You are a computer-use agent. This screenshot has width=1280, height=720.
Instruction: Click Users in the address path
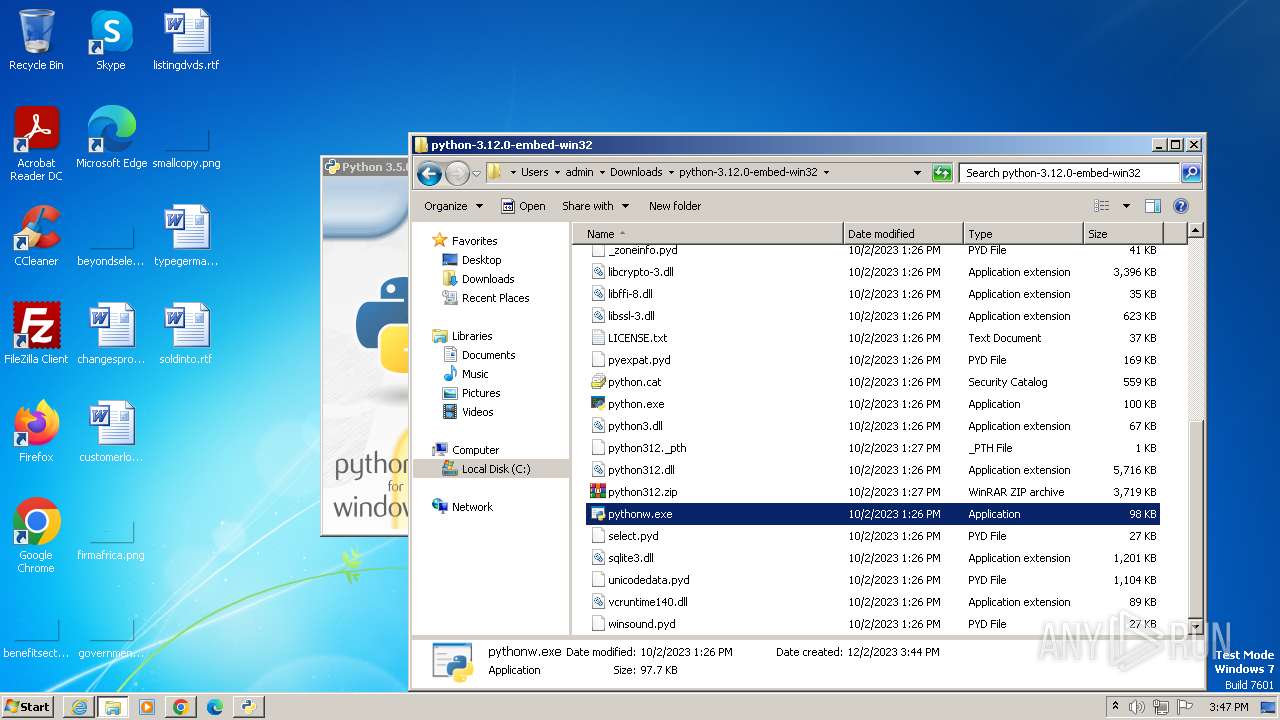(534, 172)
